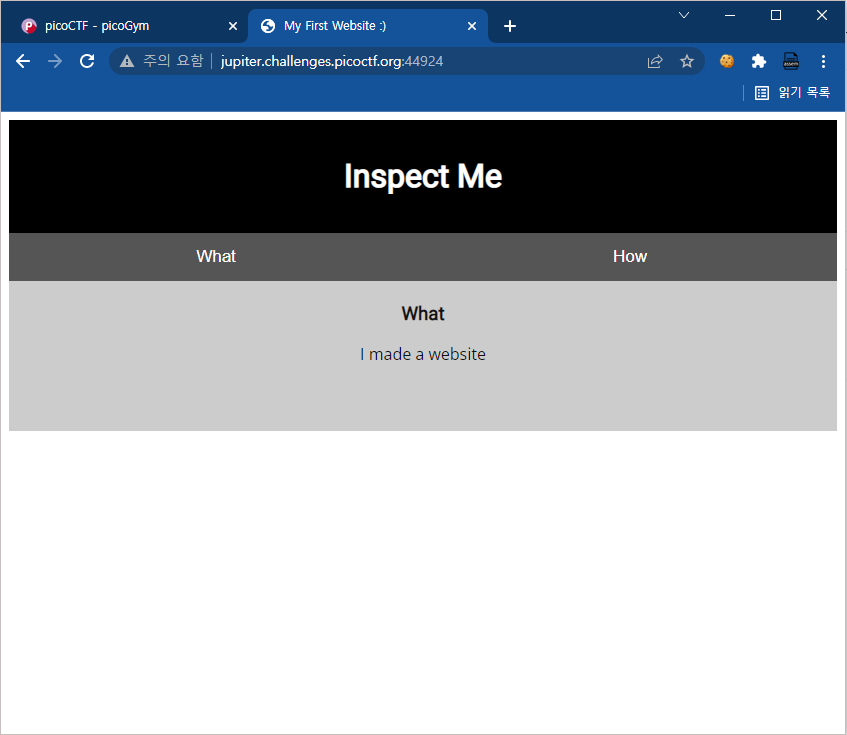Share this page via share icon

click(655, 61)
